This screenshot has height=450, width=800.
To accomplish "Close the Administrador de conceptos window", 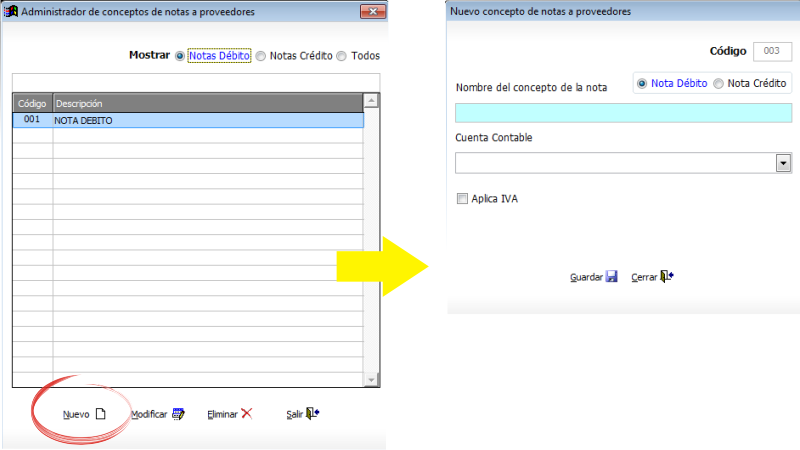I will [372, 11].
